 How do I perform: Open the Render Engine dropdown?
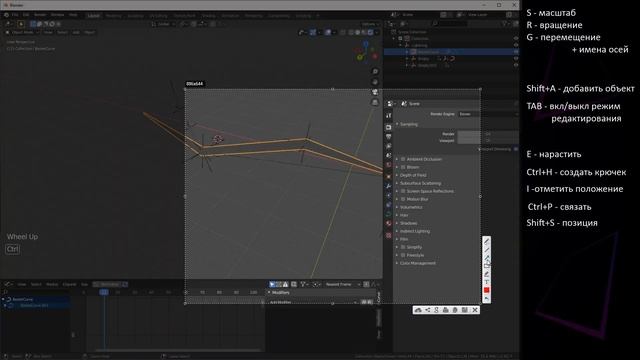point(487,114)
